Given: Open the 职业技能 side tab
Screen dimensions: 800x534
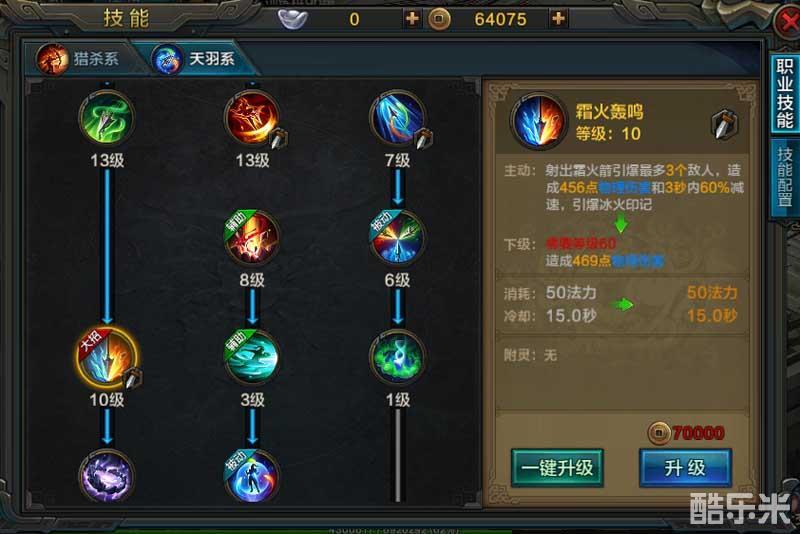Looking at the screenshot, I should pos(784,93).
